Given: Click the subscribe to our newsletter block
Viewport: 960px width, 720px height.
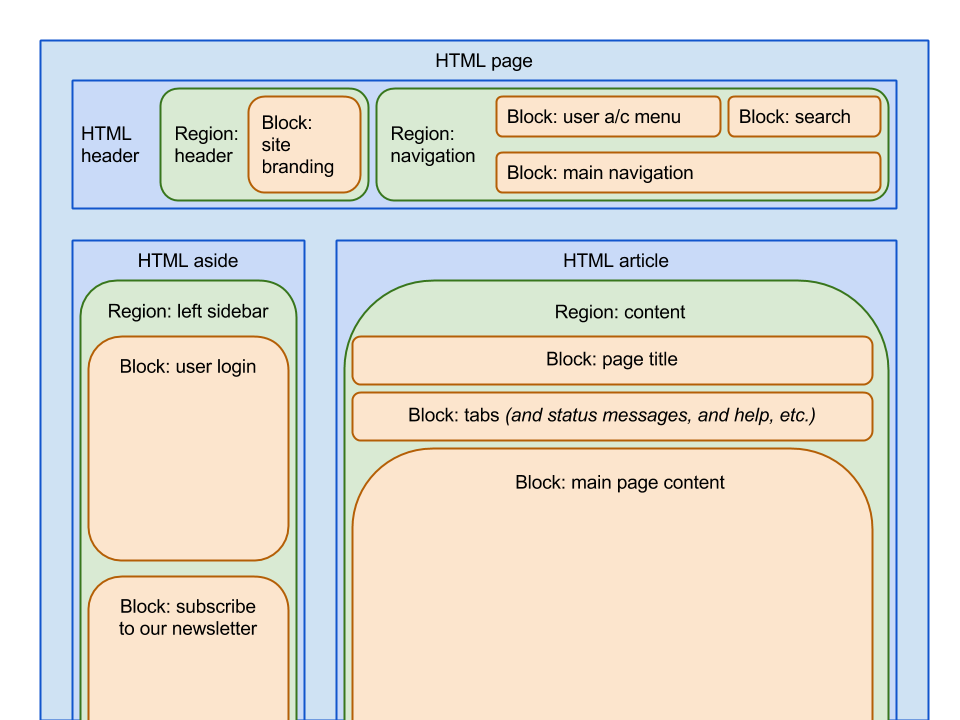Looking at the screenshot, I should (189, 648).
